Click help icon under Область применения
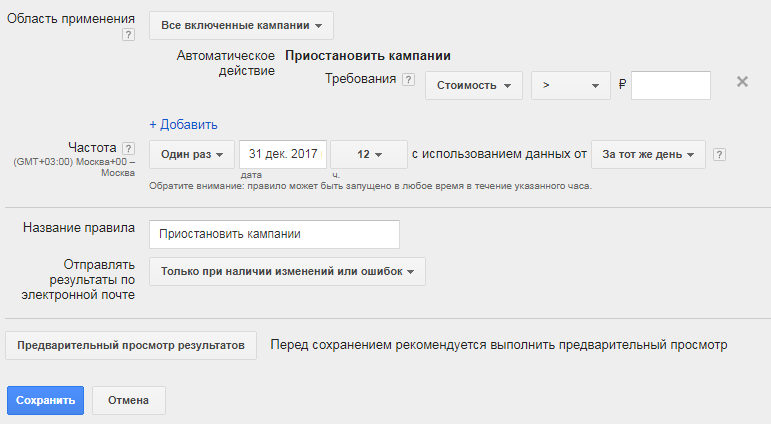The height and width of the screenshot is (424, 771). 128,35
